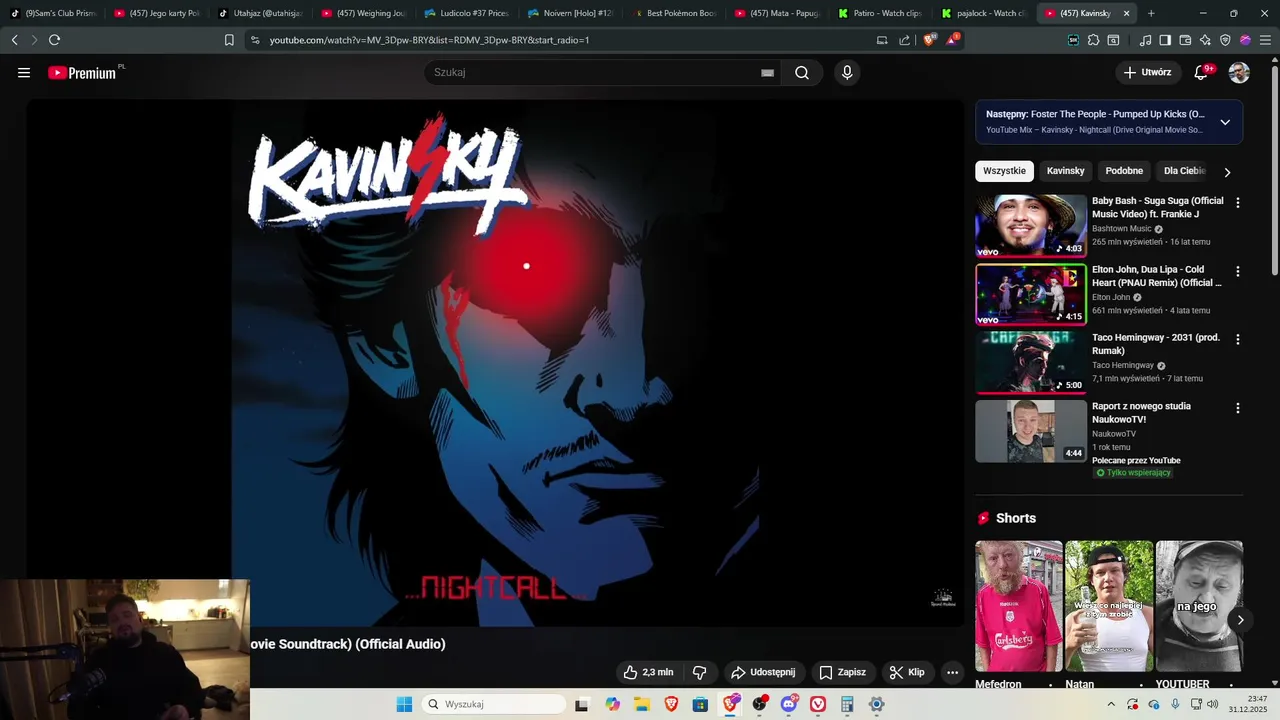Image resolution: width=1280 pixels, height=720 pixels.
Task: Start voice search with microphone icon
Action: coord(847,73)
